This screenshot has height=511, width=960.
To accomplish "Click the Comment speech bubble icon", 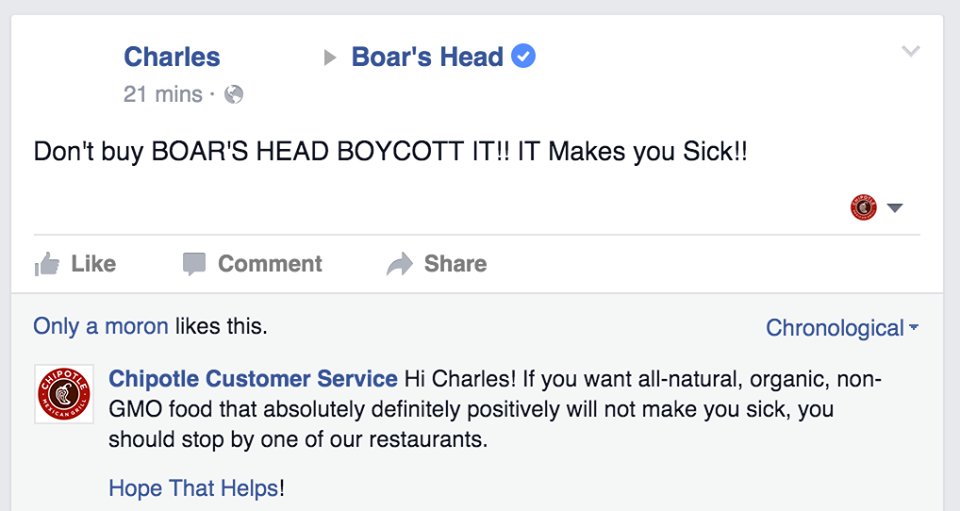I will (195, 264).
